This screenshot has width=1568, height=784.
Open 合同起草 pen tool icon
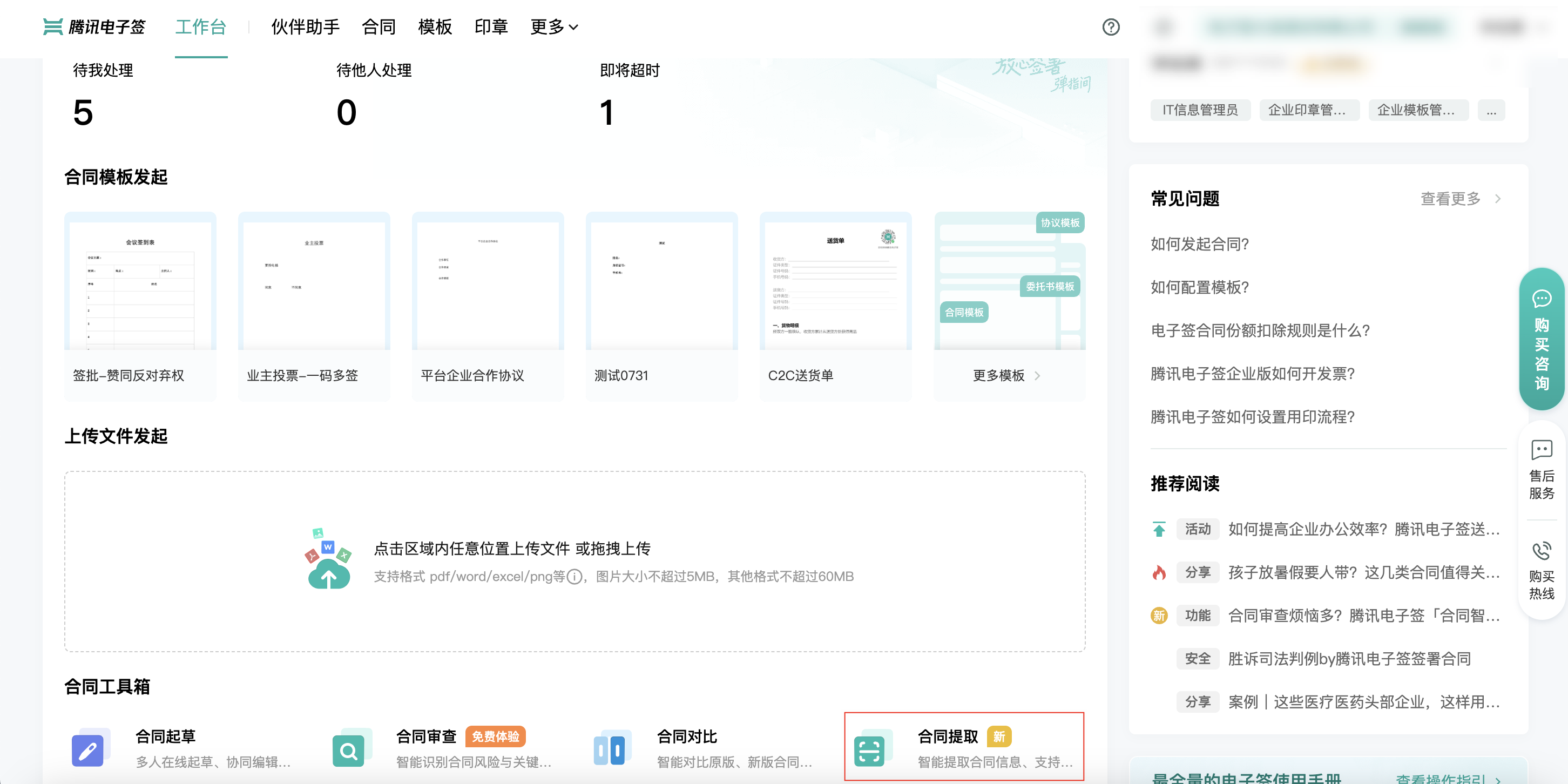(87, 749)
